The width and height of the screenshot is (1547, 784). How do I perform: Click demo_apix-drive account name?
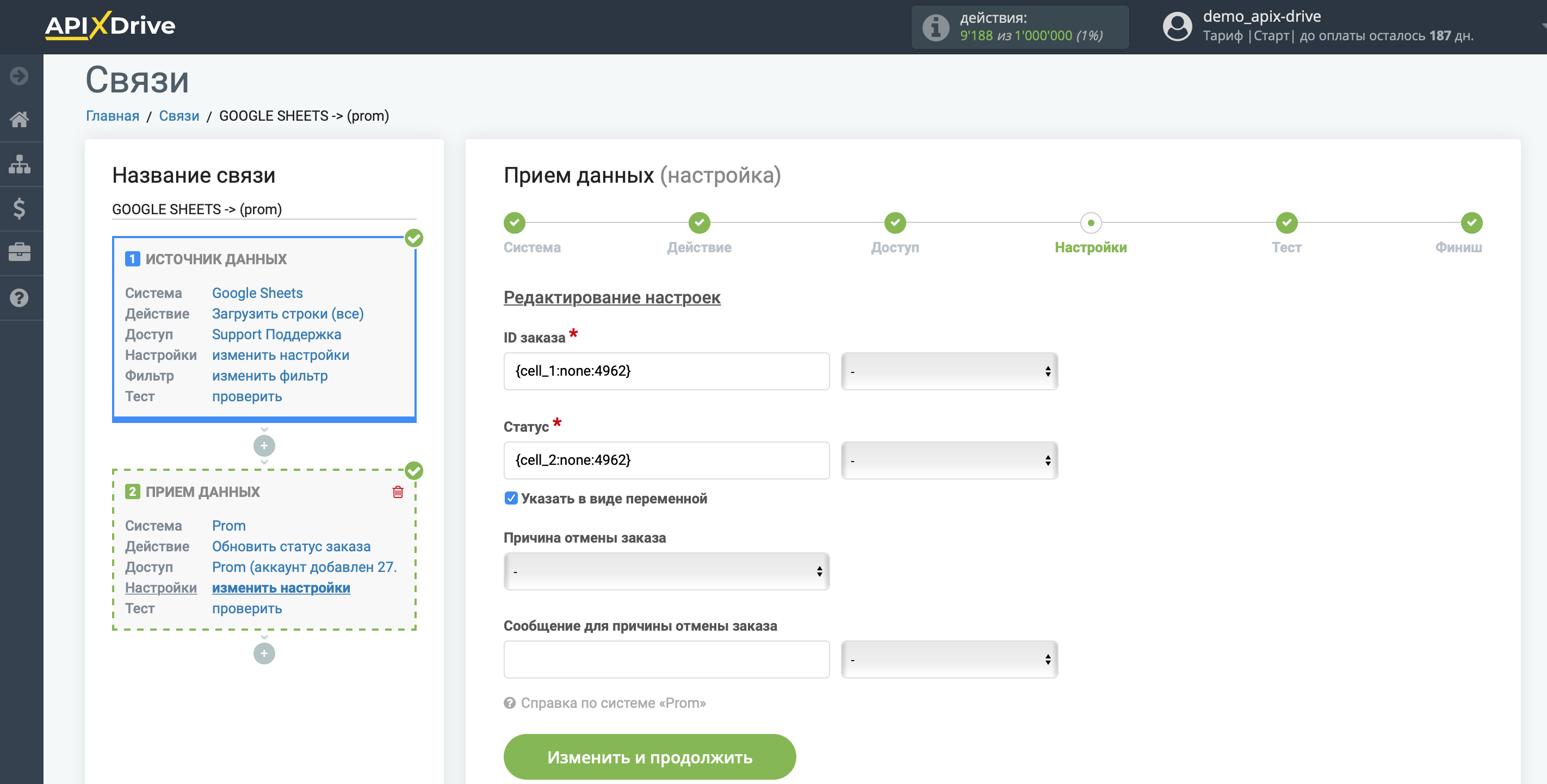[x=1262, y=17]
